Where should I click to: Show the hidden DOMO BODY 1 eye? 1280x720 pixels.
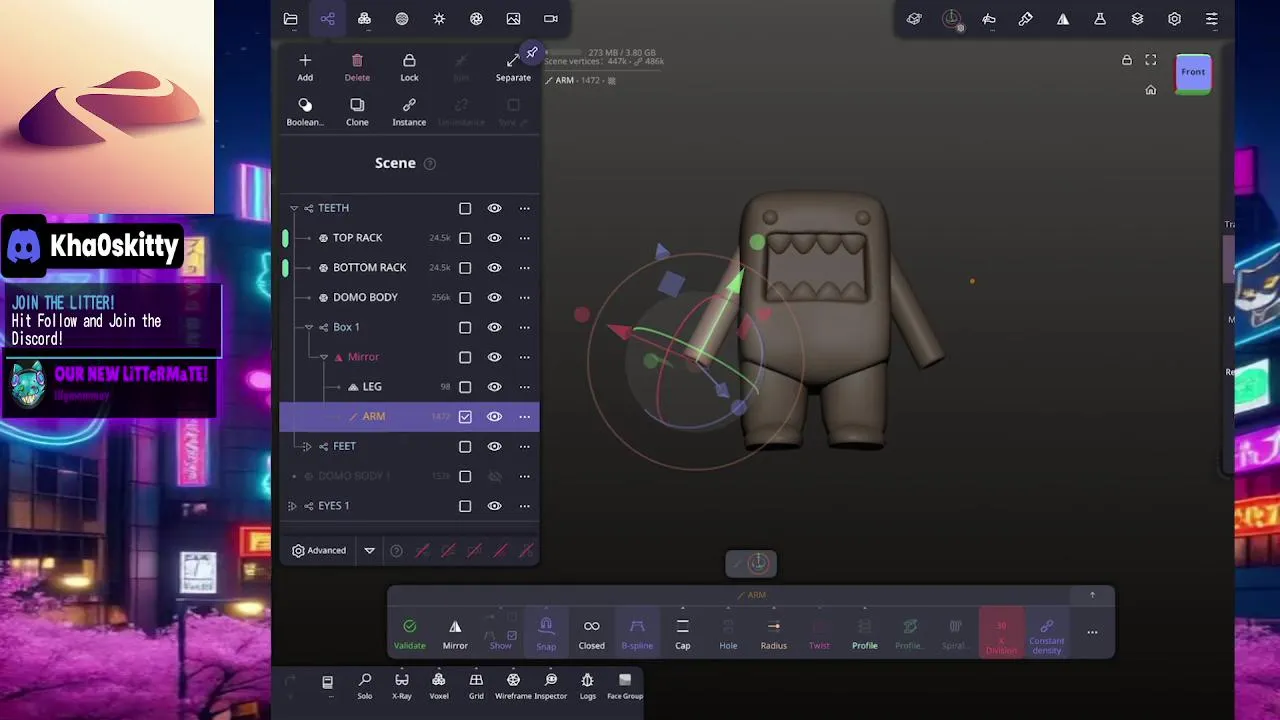click(494, 477)
